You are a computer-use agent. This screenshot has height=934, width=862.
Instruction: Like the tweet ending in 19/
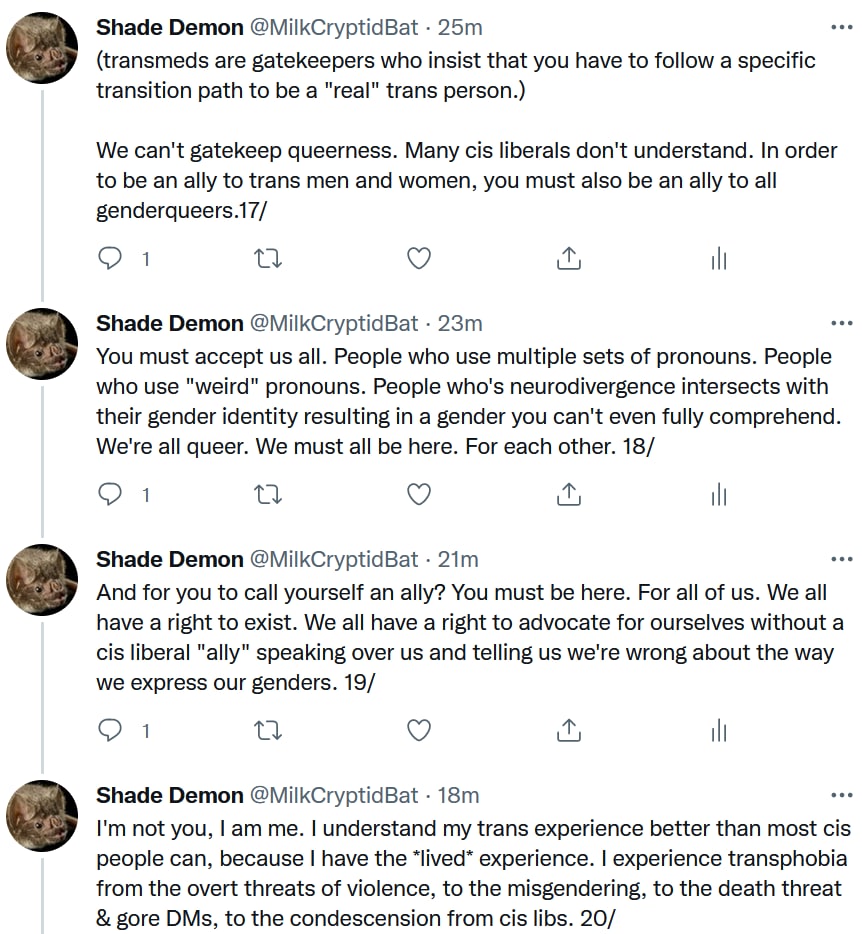419,731
